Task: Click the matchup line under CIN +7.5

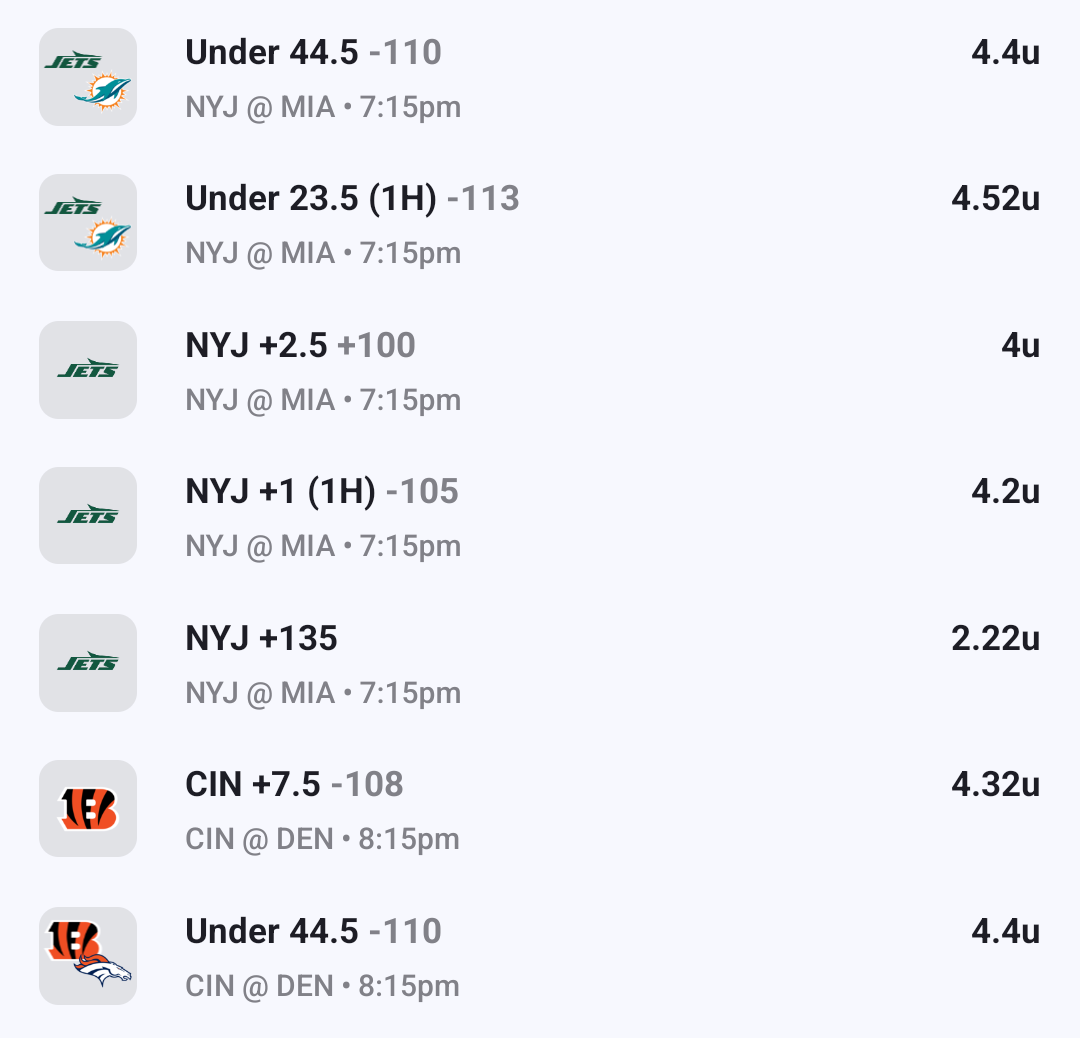Action: click(322, 839)
